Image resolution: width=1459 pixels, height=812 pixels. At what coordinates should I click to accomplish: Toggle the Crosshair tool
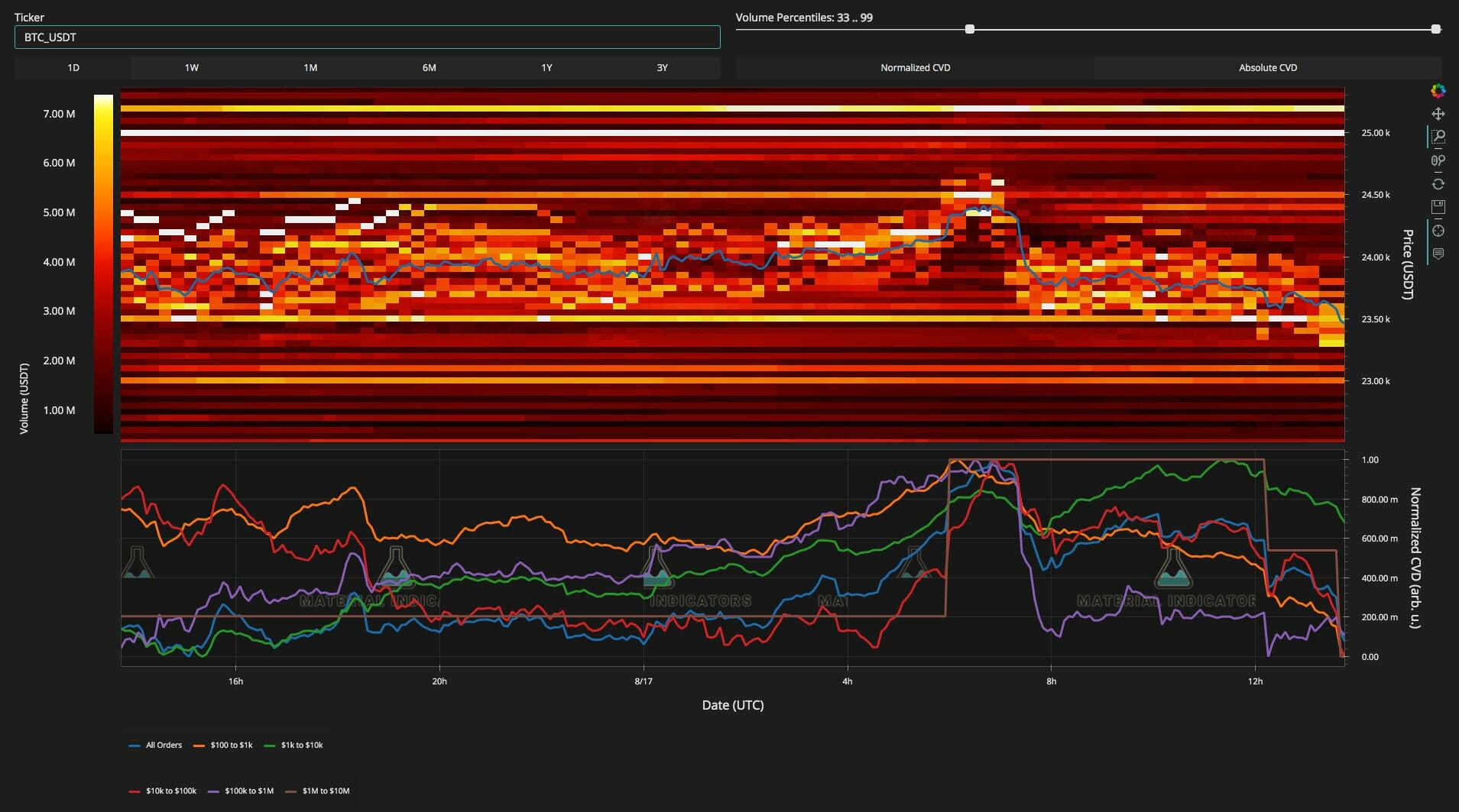coord(1438,231)
